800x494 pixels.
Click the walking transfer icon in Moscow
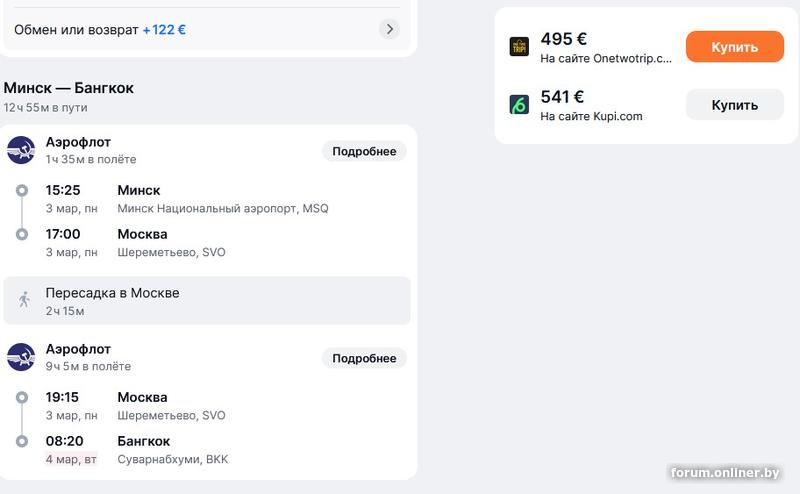[x=24, y=300]
